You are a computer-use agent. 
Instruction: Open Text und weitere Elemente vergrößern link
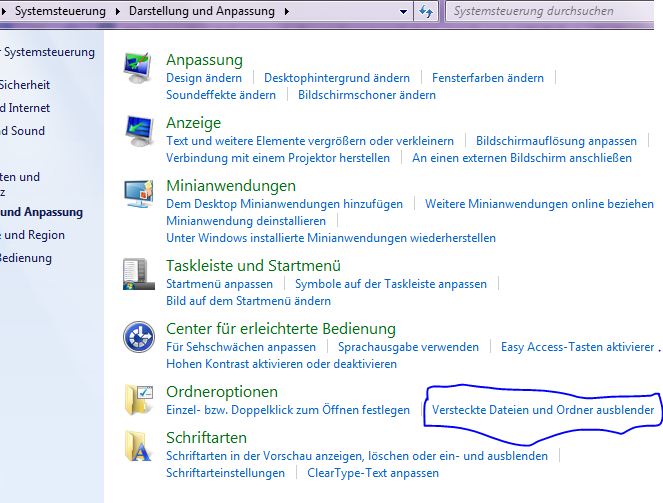tap(310, 141)
